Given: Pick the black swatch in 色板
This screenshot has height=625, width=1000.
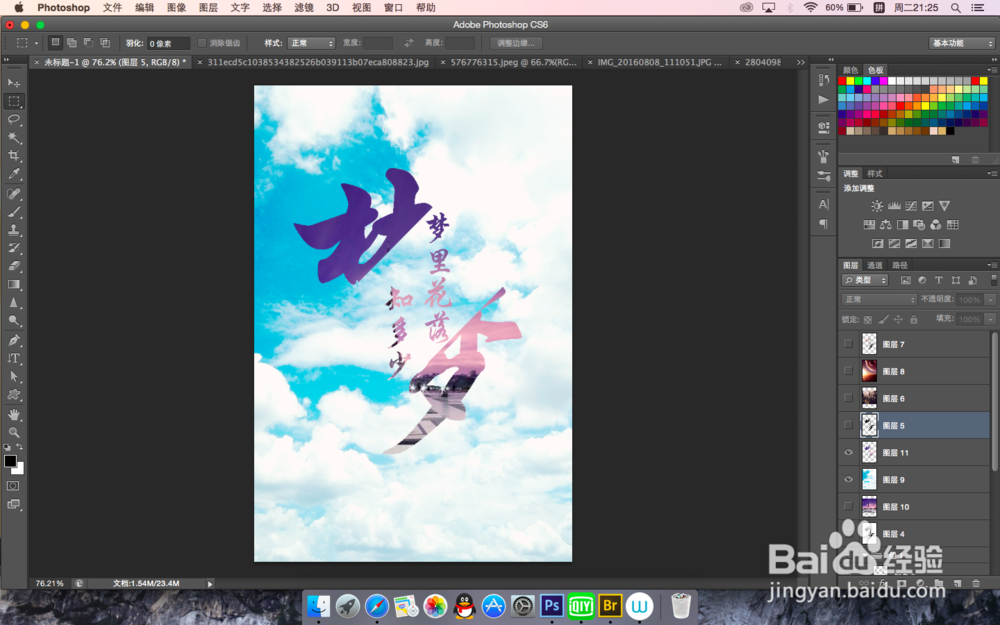Looking at the screenshot, I should pyautogui.click(x=950, y=131).
